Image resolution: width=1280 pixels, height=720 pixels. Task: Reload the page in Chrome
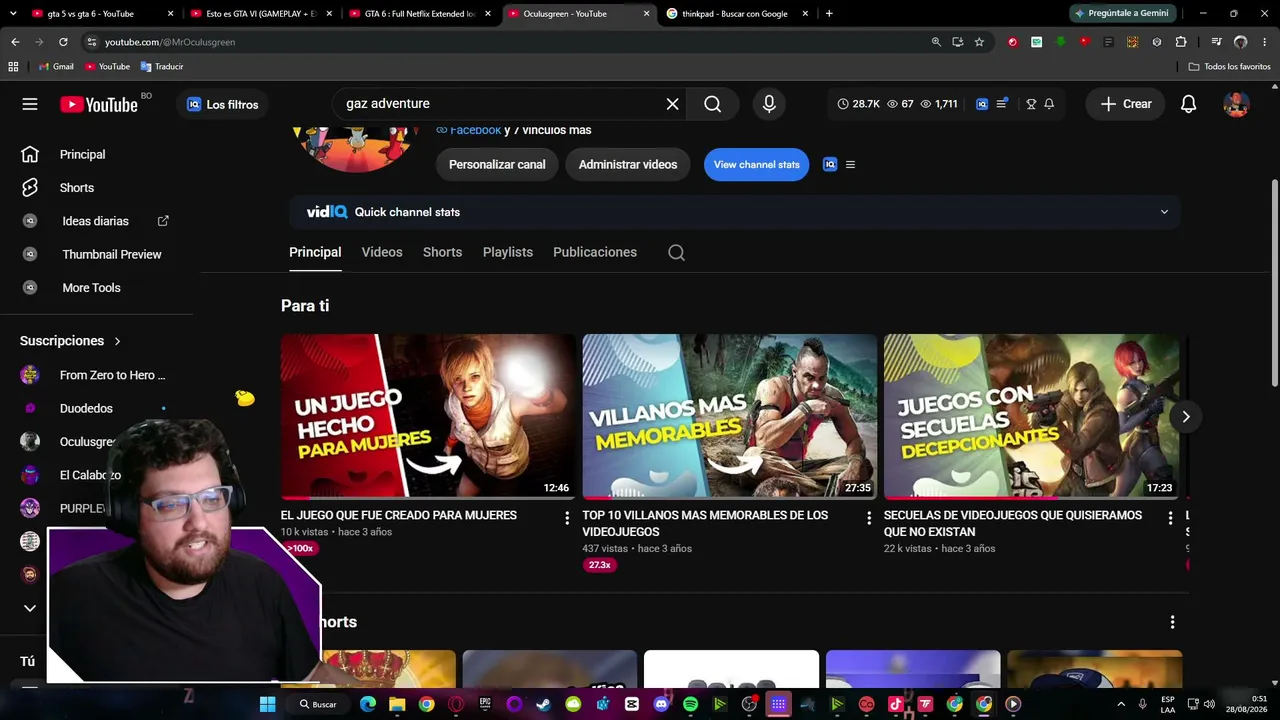tap(63, 42)
